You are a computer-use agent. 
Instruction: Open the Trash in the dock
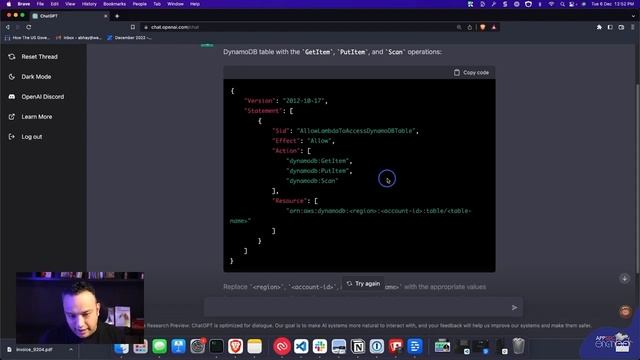click(518, 346)
